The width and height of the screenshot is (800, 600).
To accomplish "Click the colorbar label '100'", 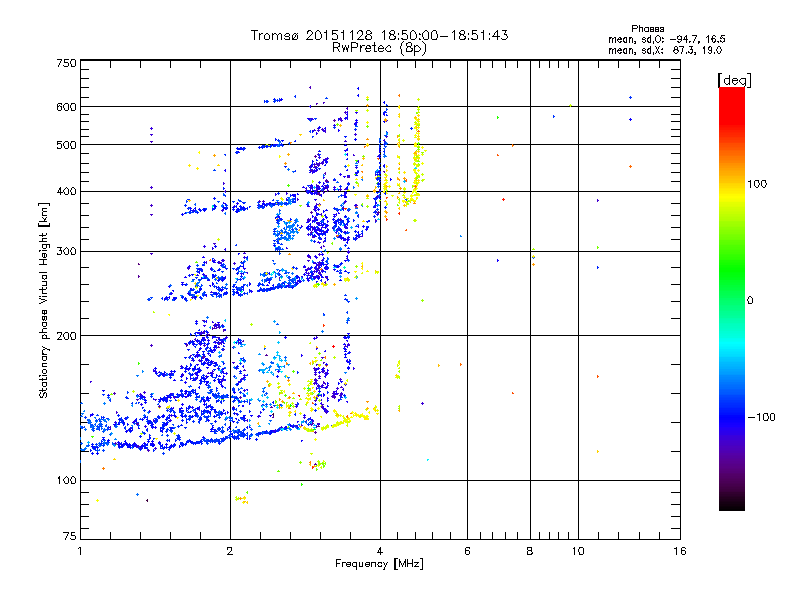I will tap(757, 184).
